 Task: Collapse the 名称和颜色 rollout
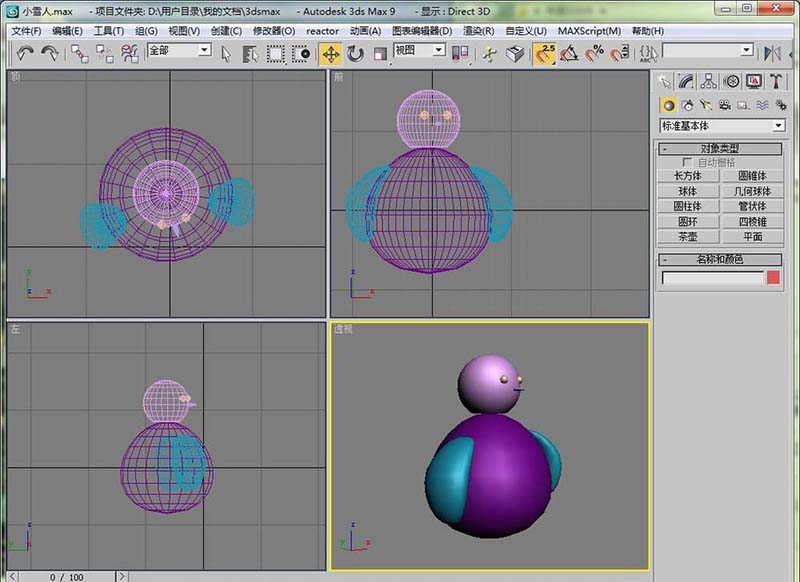tap(720, 259)
